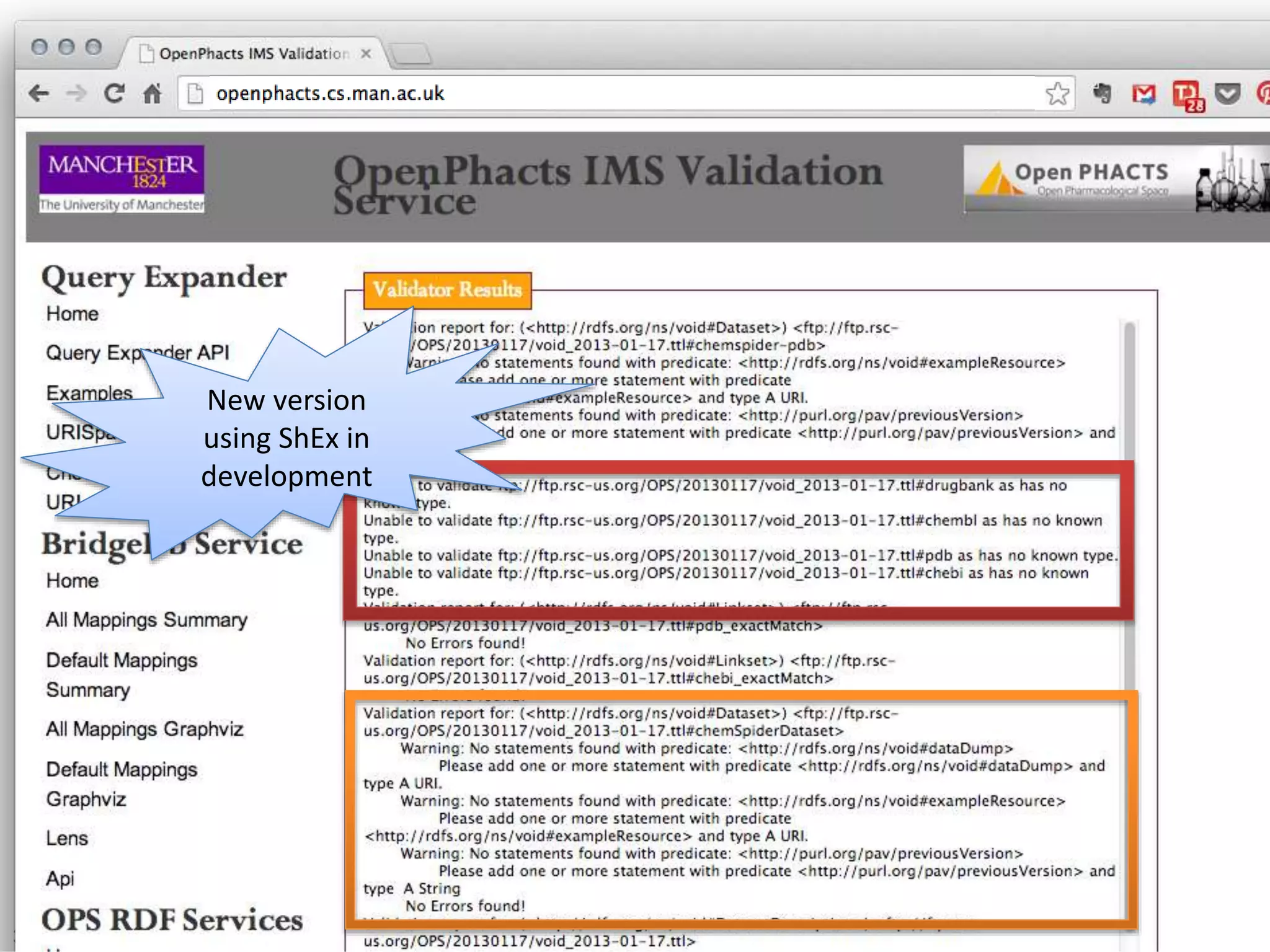Click the macOS minimize window button

pos(66,47)
